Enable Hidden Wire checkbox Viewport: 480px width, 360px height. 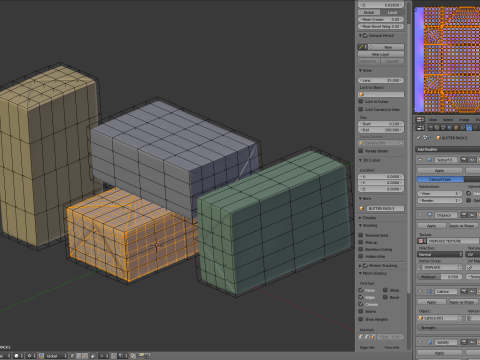[361, 256]
